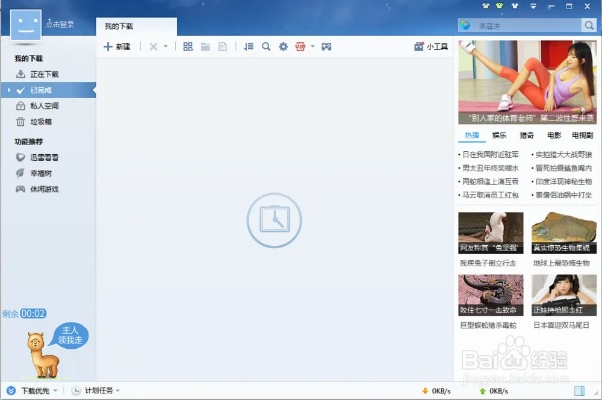Select 已完成 in the sidebar
This screenshot has width=602, height=400.
(48, 90)
